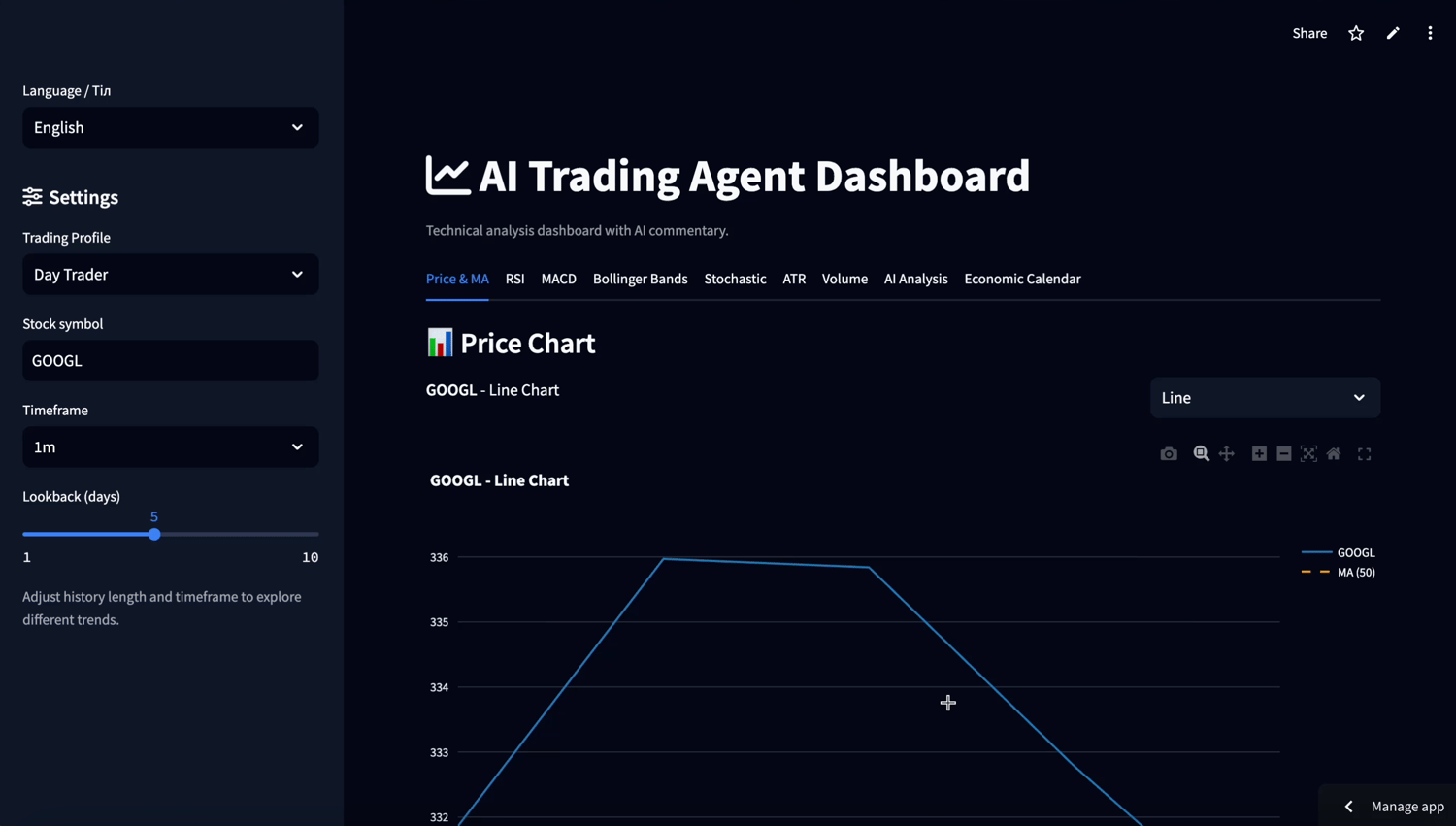Select the chart Zoom magnifier tool
The height and width of the screenshot is (826, 1456).
click(1201, 454)
